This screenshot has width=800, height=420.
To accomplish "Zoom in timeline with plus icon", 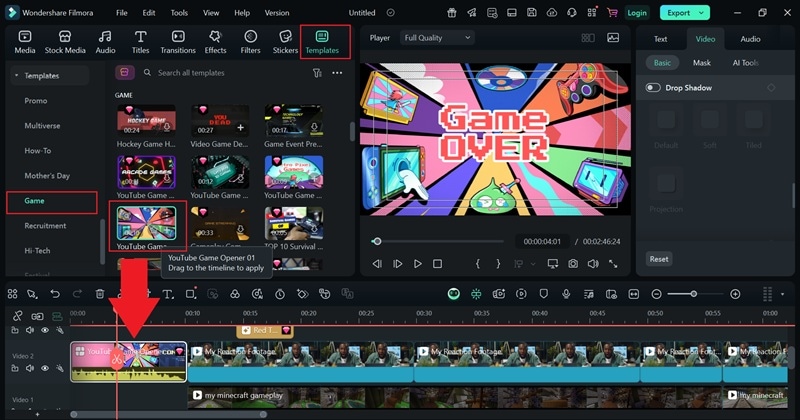I will click(x=735, y=294).
